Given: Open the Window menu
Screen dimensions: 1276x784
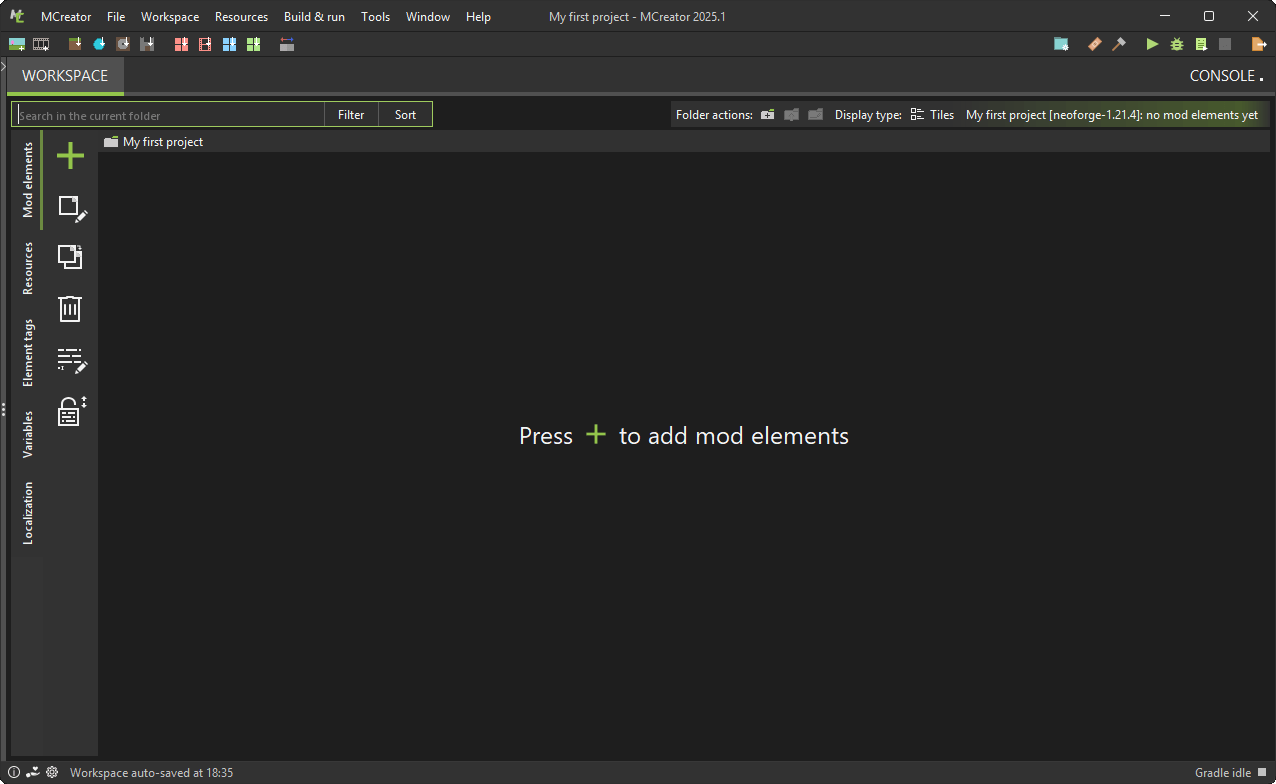Looking at the screenshot, I should pyautogui.click(x=428, y=17).
